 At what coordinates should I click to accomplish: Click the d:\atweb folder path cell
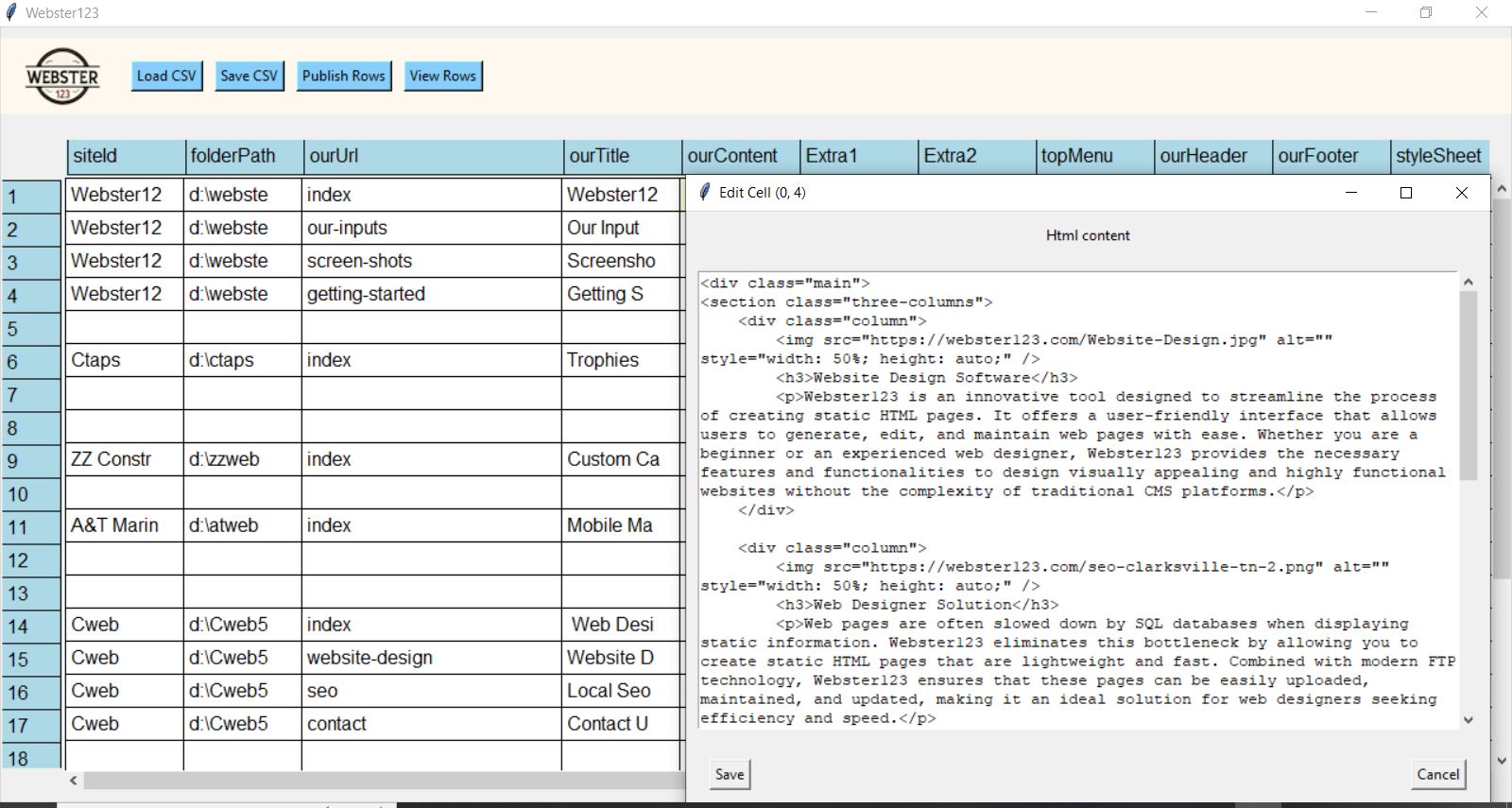(x=243, y=525)
